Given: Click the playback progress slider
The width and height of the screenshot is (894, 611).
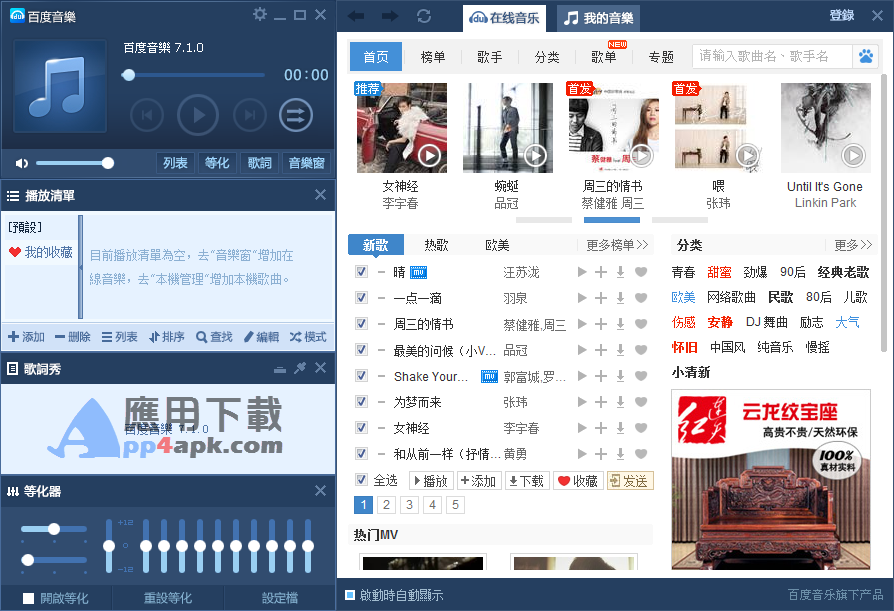Looking at the screenshot, I should [193, 75].
